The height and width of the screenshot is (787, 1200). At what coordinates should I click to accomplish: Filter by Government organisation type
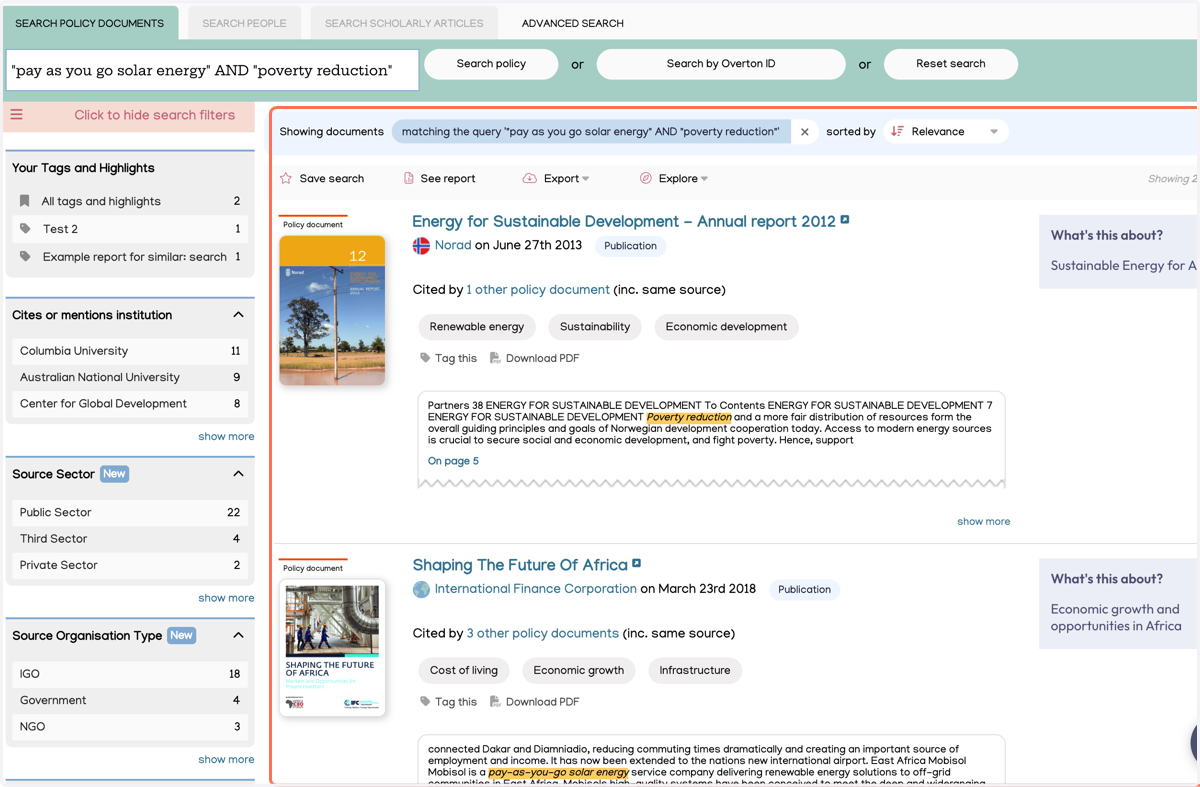(x=130, y=700)
